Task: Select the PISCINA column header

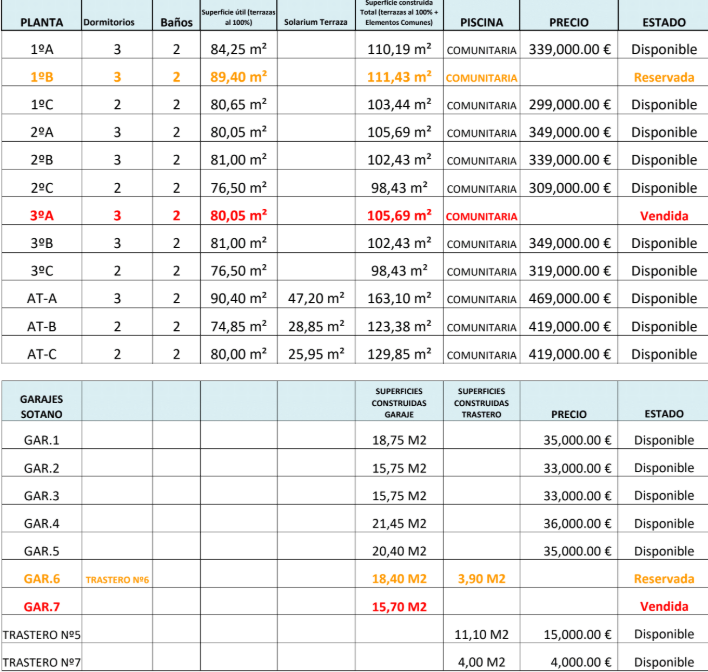Action: (481, 22)
